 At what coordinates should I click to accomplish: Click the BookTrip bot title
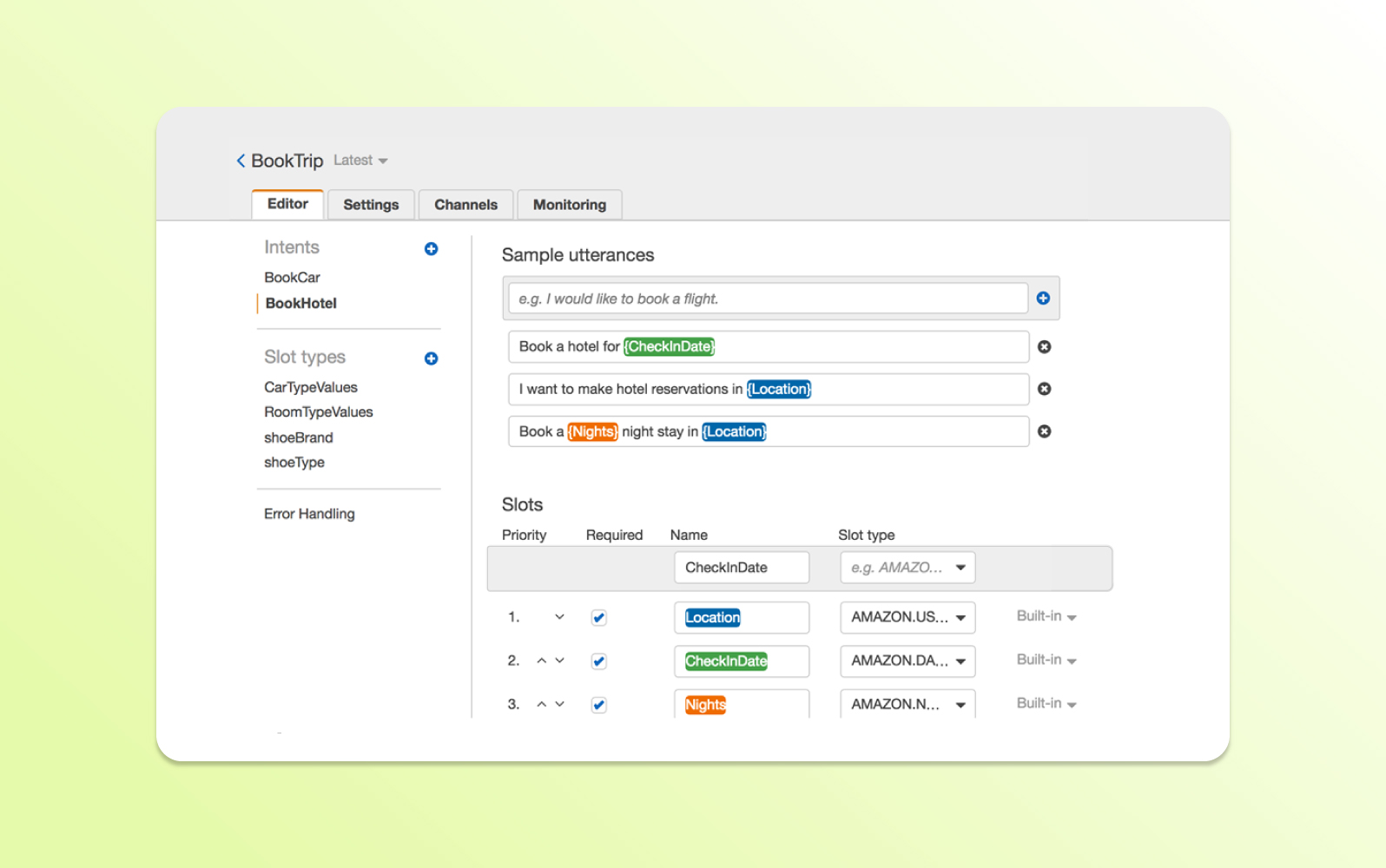pyautogui.click(x=287, y=161)
